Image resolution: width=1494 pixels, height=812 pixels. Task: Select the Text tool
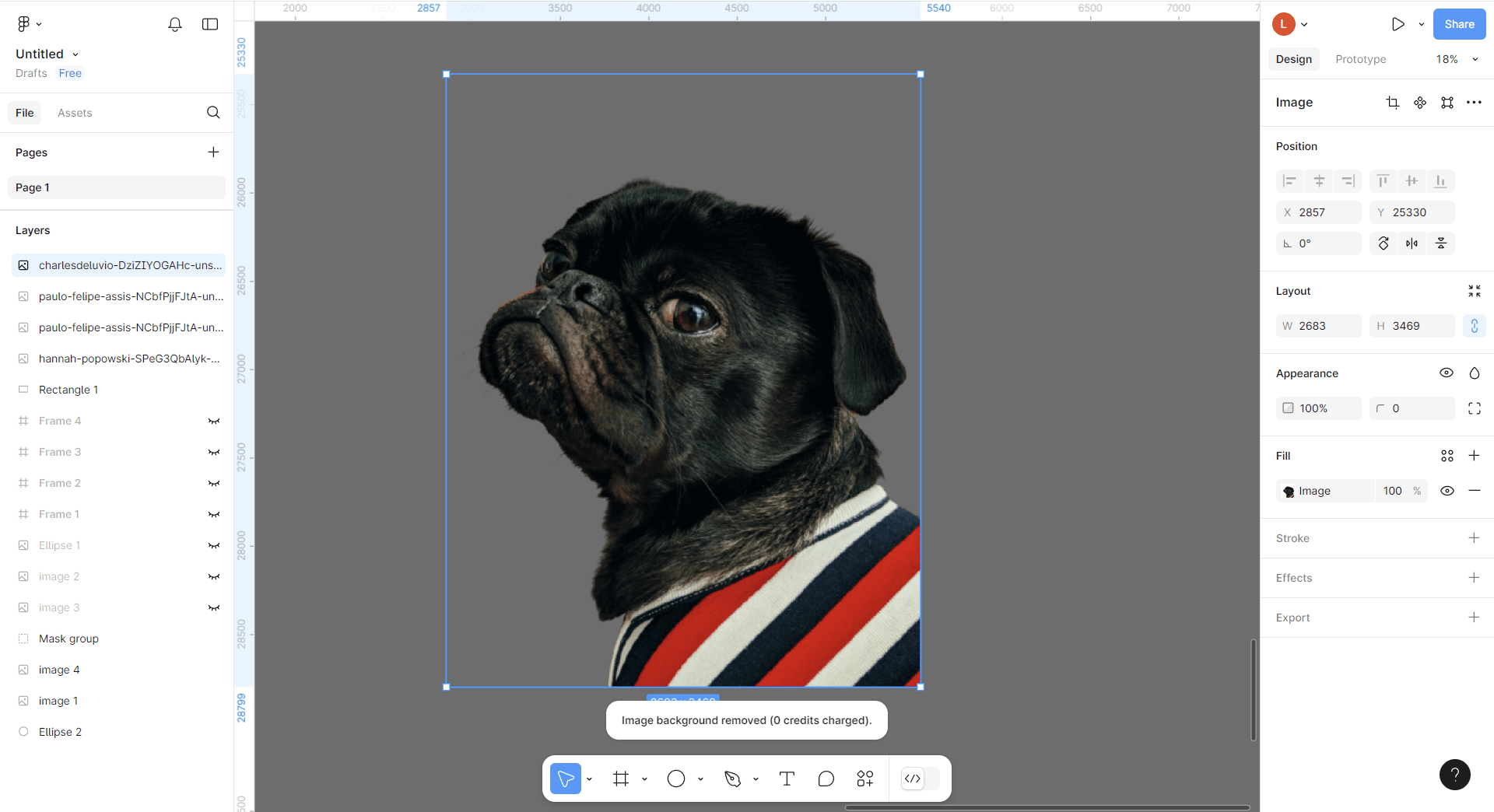(787, 779)
